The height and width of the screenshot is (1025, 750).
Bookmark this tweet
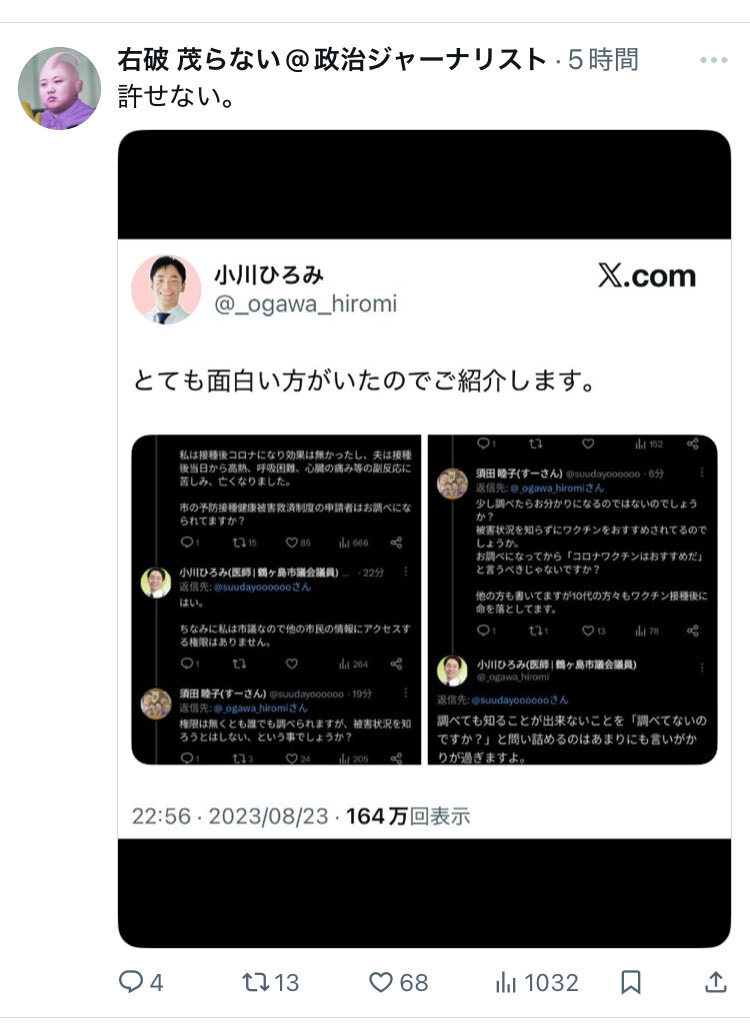[630, 982]
